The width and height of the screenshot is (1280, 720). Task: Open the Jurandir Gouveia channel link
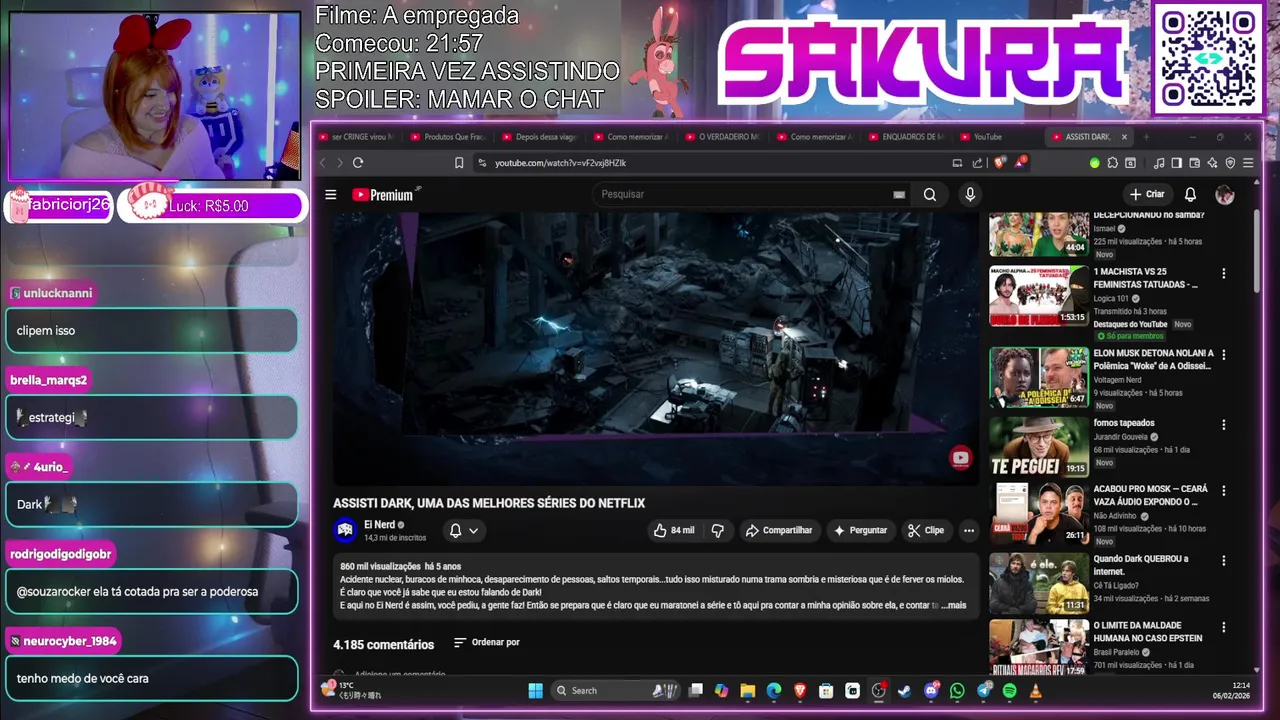(x=1121, y=437)
